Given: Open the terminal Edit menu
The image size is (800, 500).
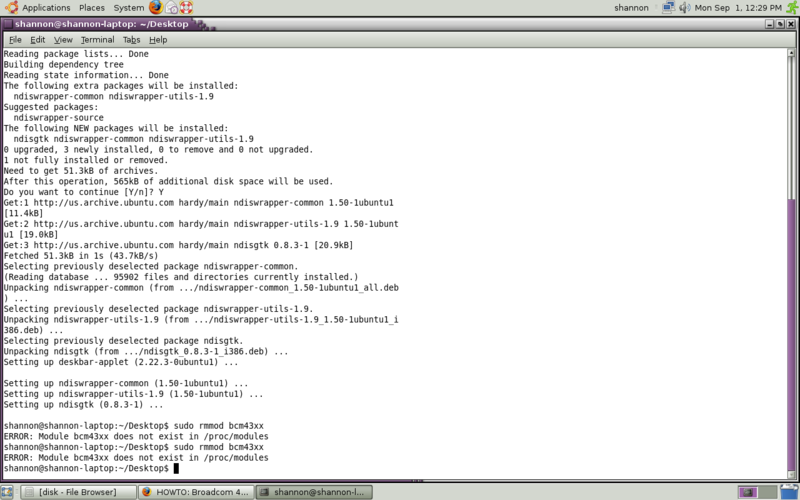Looking at the screenshot, I should (x=37, y=40).
